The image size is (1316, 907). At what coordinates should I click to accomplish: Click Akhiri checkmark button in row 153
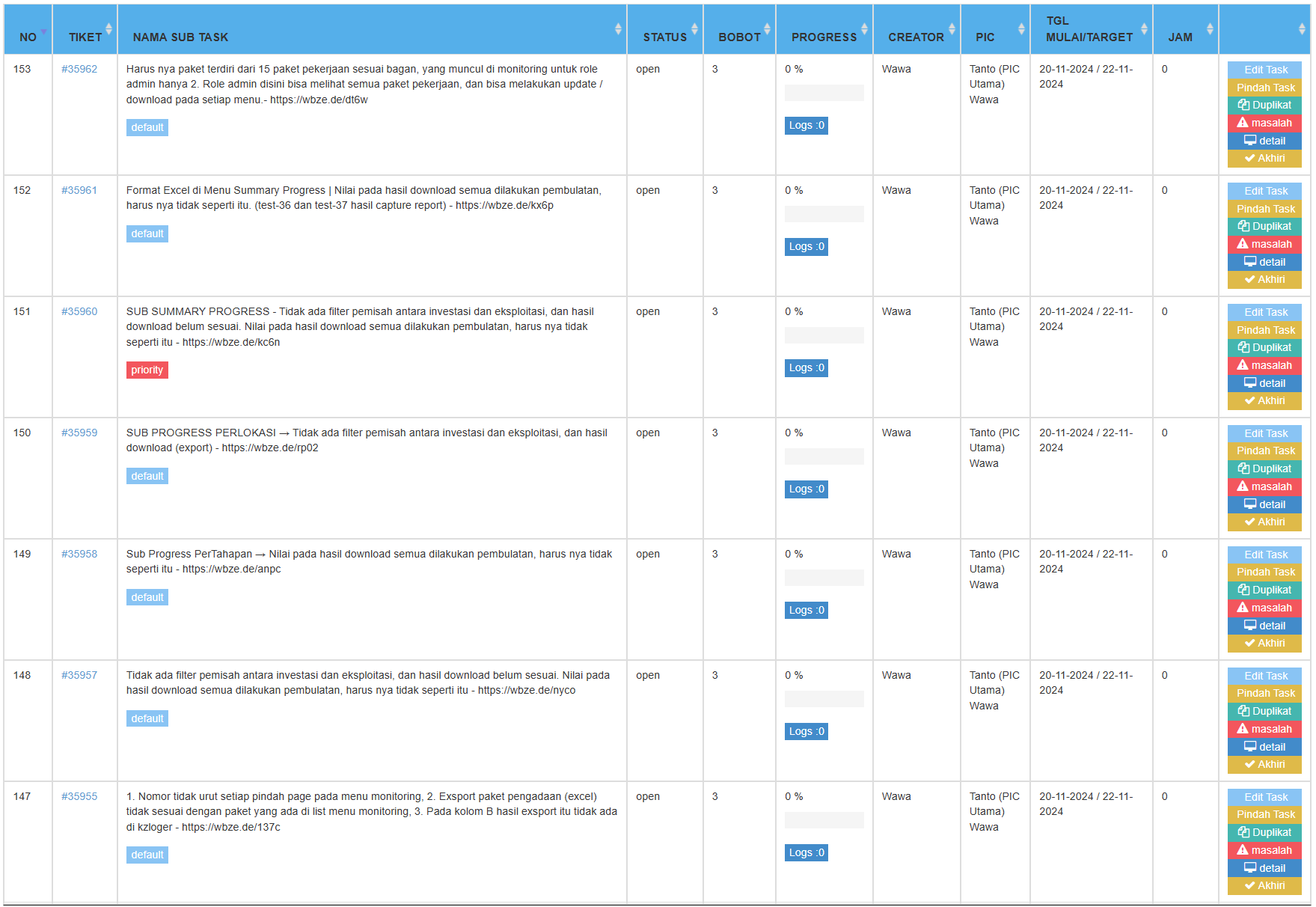click(x=1264, y=159)
